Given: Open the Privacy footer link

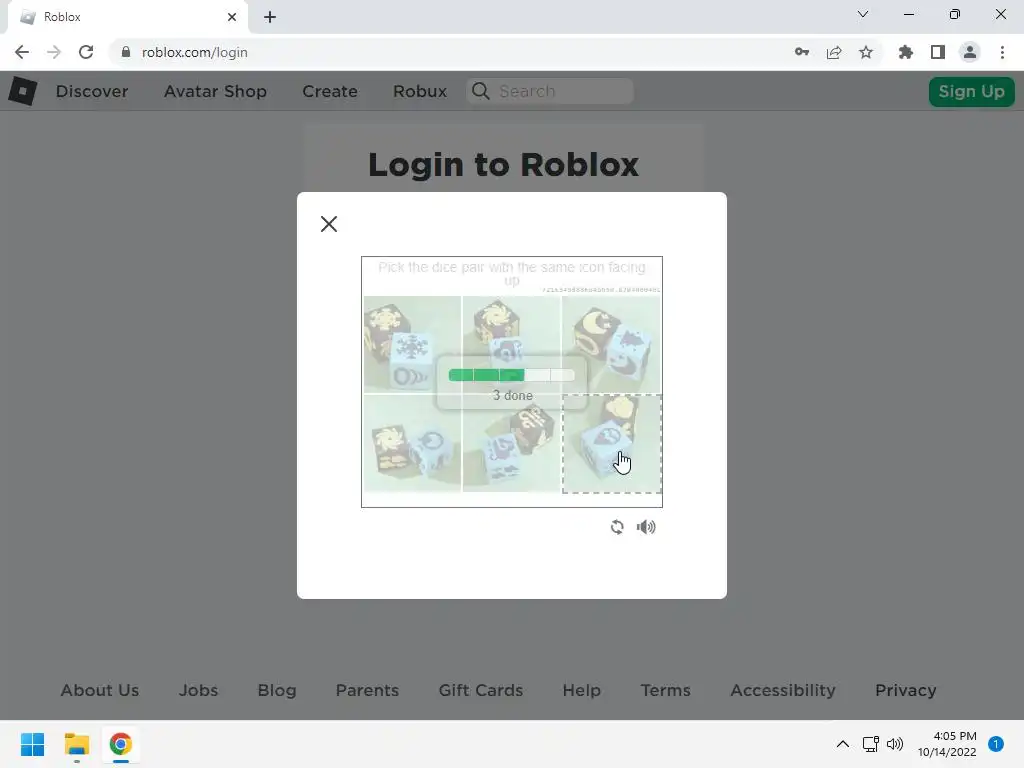Looking at the screenshot, I should click(906, 690).
